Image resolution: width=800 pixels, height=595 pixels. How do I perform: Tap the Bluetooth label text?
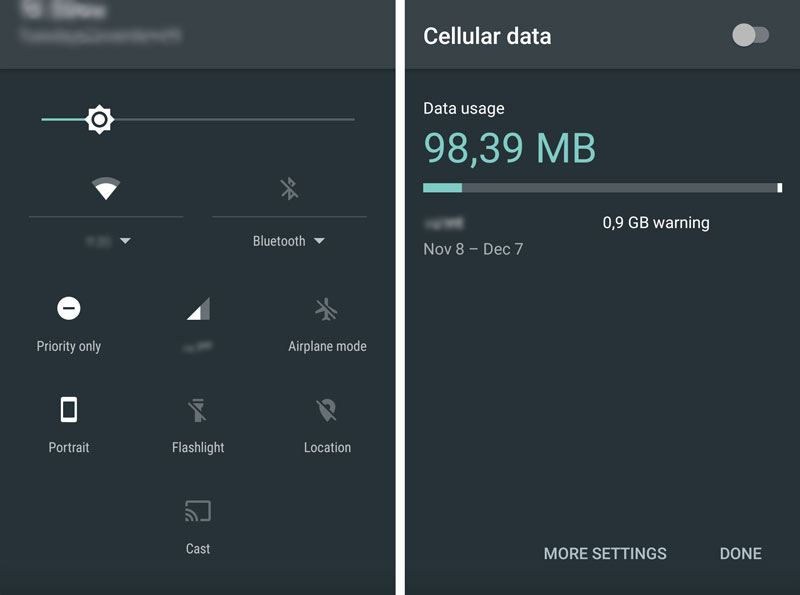tap(279, 241)
